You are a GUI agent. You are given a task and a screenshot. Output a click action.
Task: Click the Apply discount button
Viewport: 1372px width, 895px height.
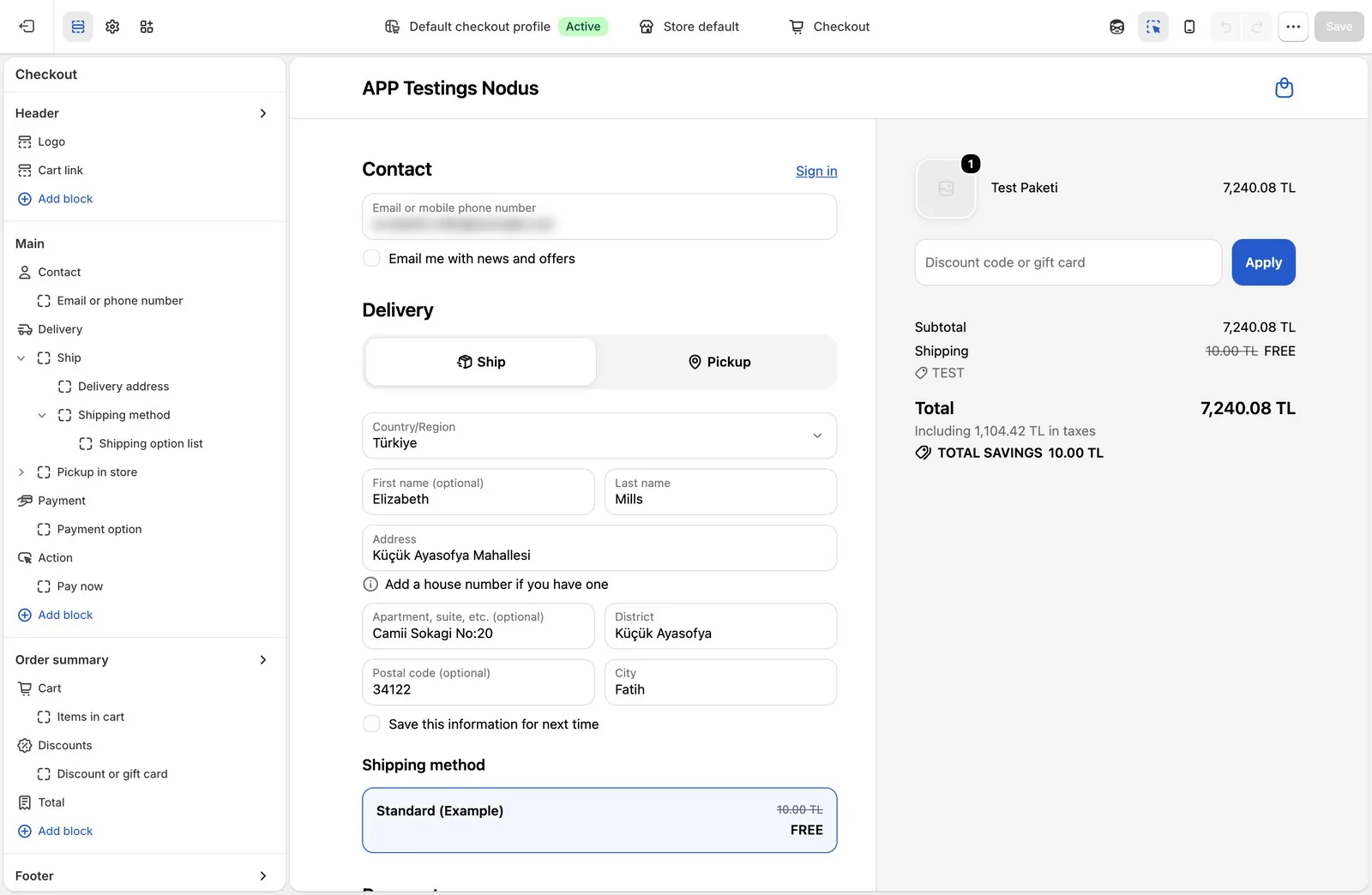pos(1263,262)
